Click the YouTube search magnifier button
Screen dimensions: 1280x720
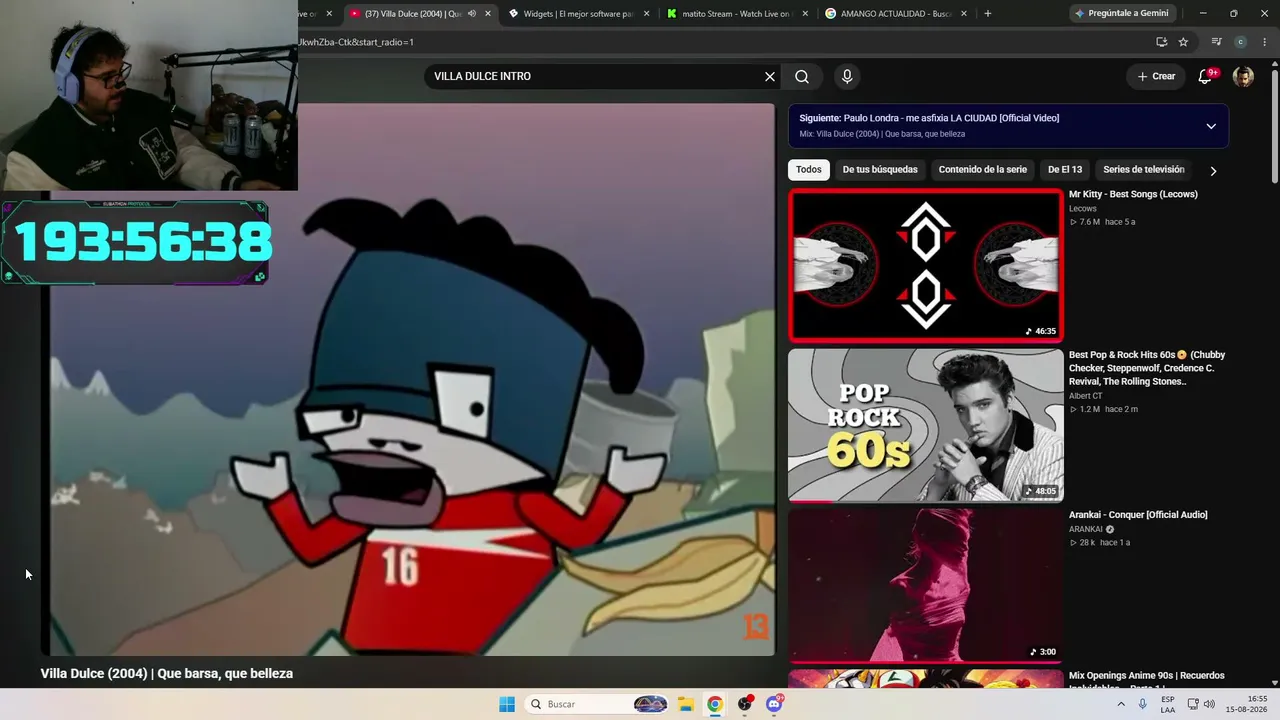click(802, 77)
